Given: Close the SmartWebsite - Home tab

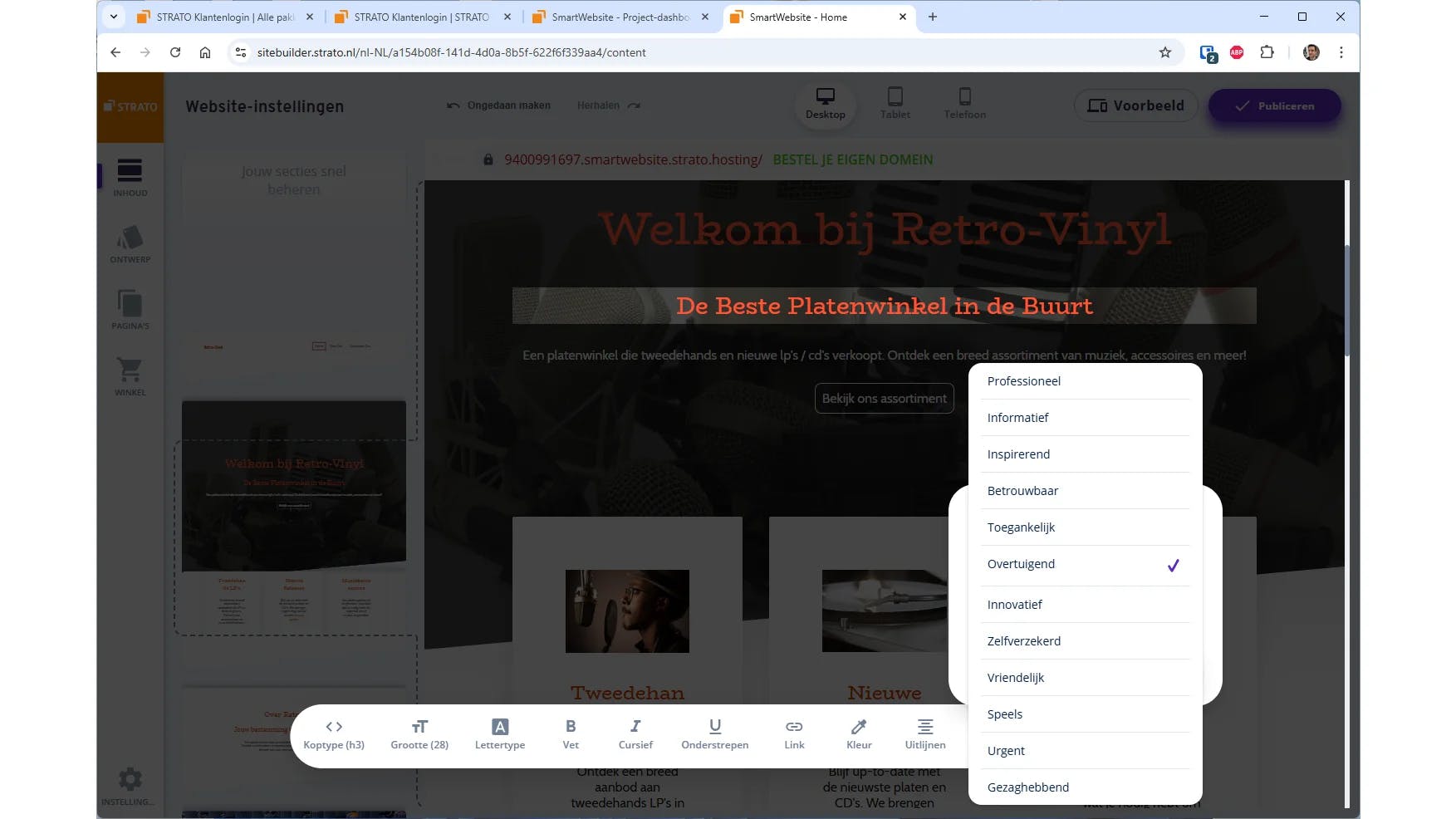Looking at the screenshot, I should [903, 17].
